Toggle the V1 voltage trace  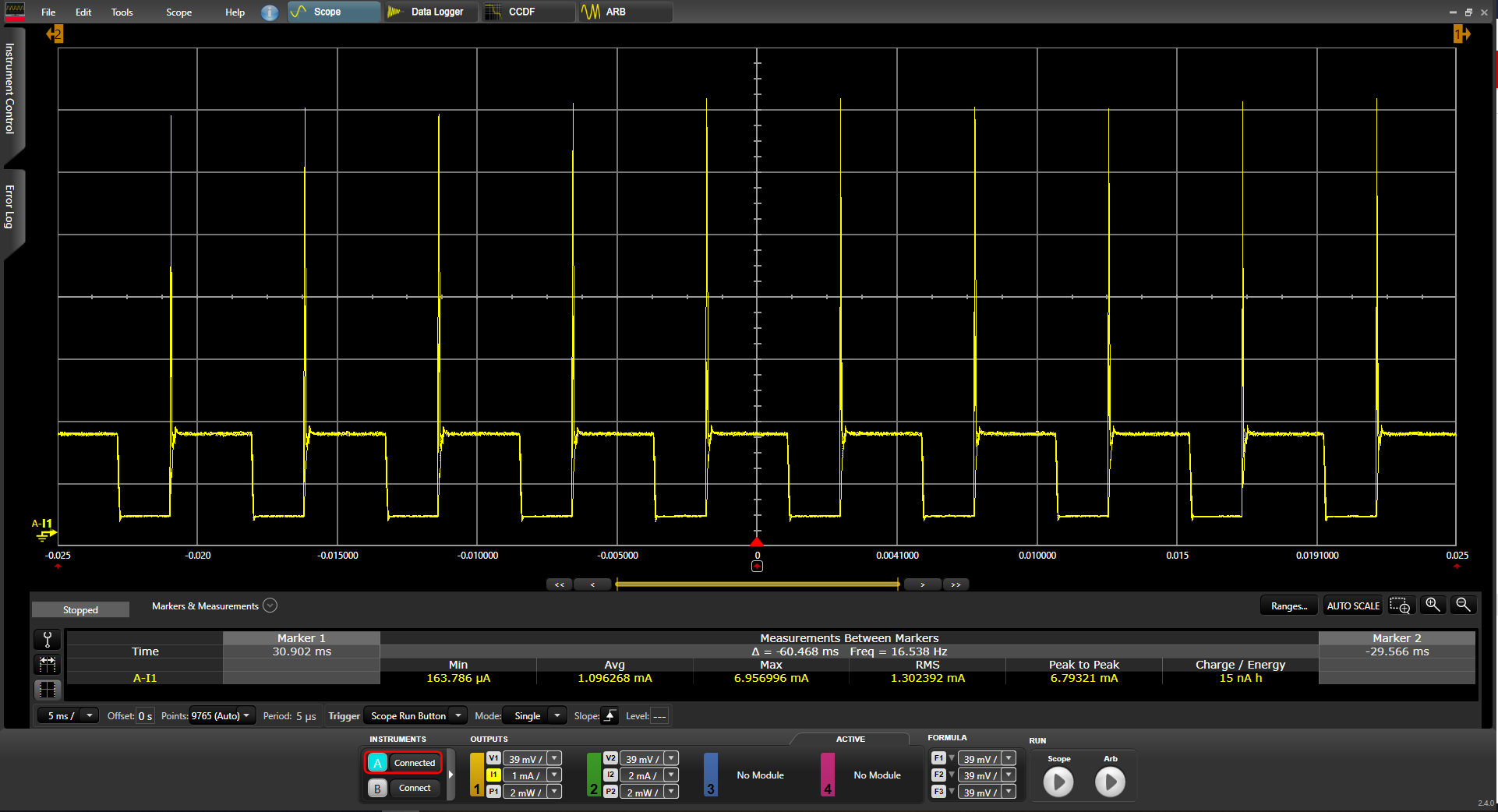pyautogui.click(x=493, y=758)
